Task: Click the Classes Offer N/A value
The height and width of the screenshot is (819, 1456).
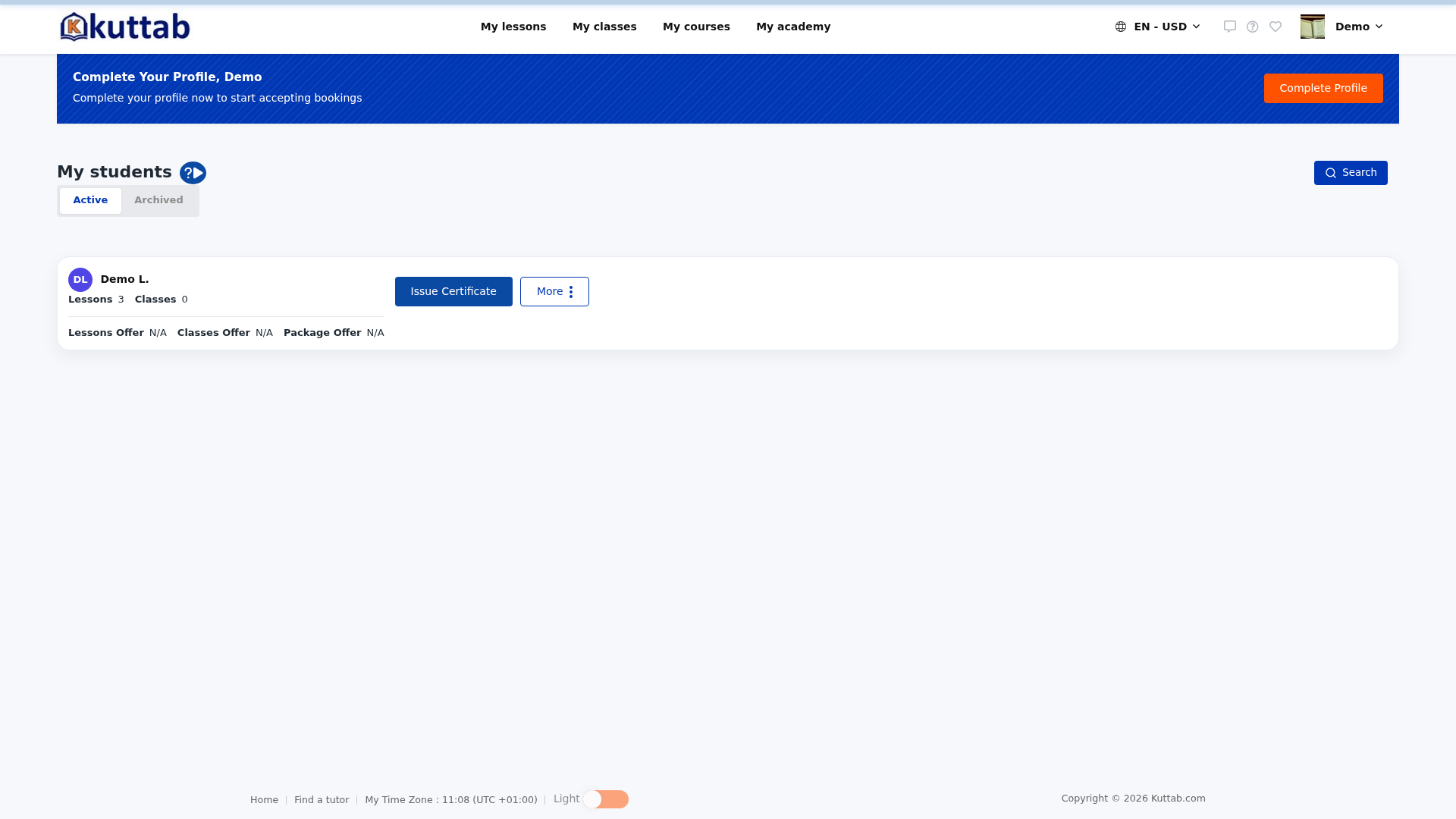Action: 264,333
